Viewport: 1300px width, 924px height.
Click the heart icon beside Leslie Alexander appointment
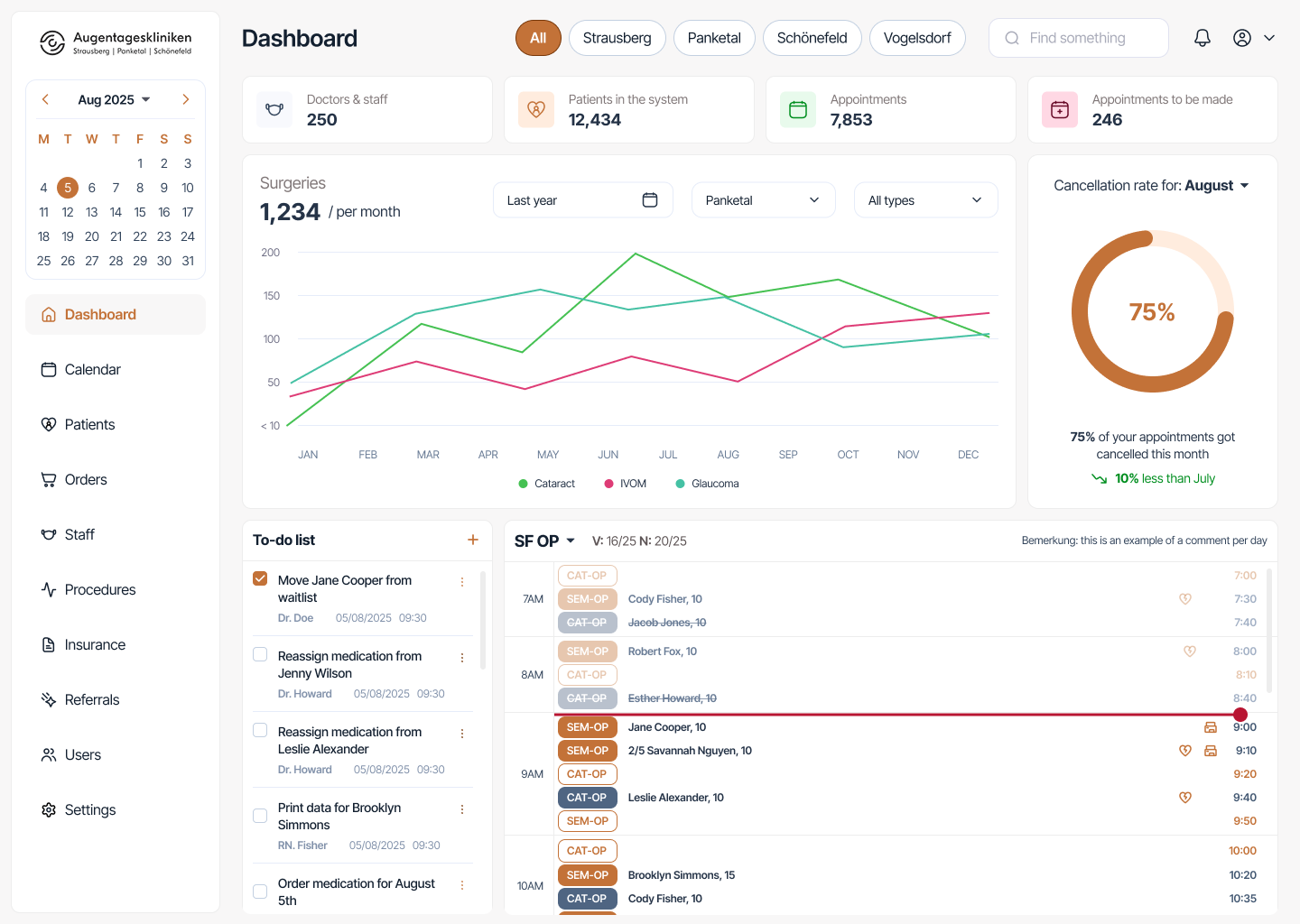point(1185,798)
